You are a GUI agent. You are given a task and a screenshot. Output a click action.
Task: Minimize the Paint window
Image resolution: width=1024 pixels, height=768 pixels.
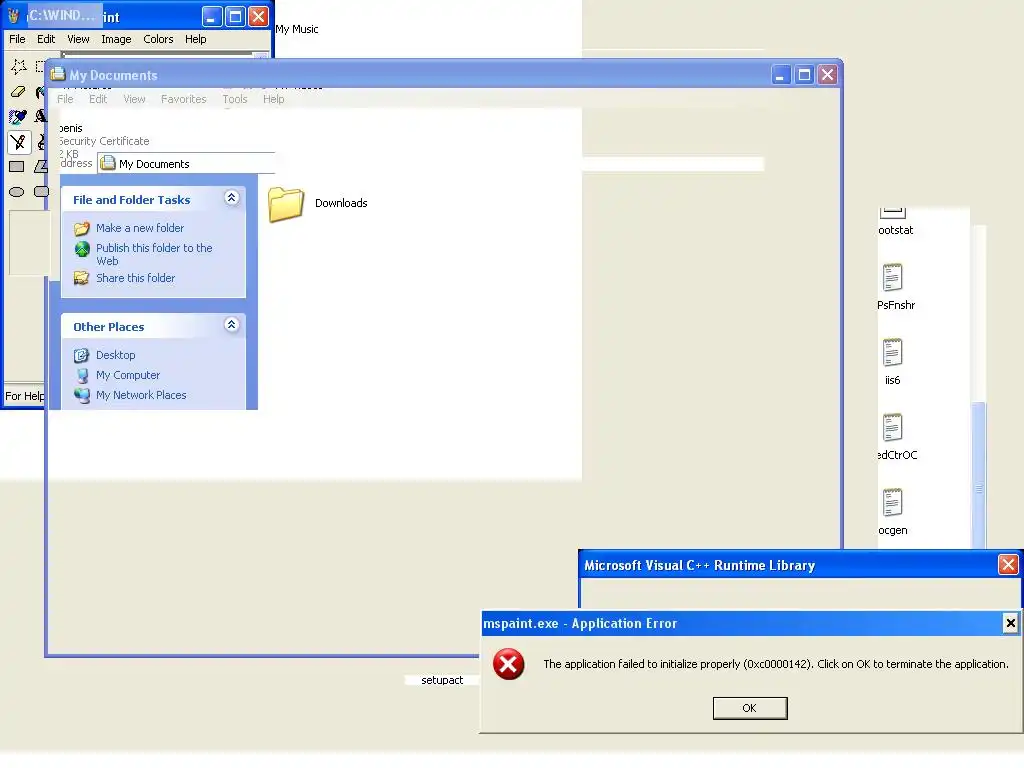click(211, 16)
